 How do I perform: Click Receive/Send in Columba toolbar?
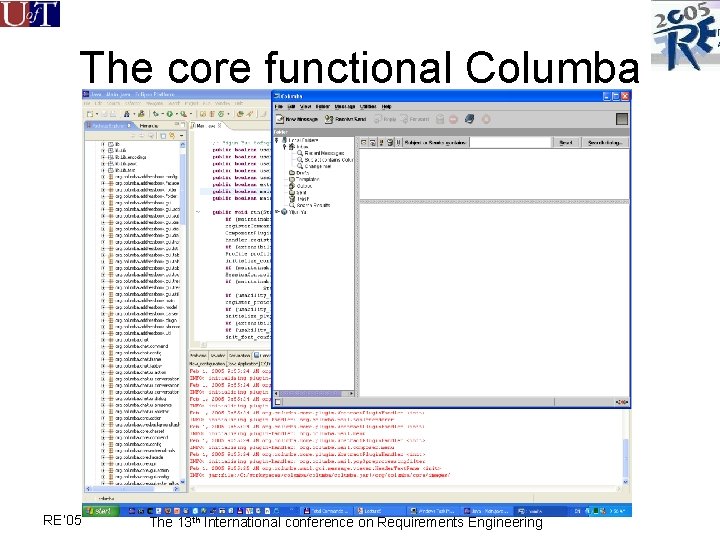(x=345, y=119)
